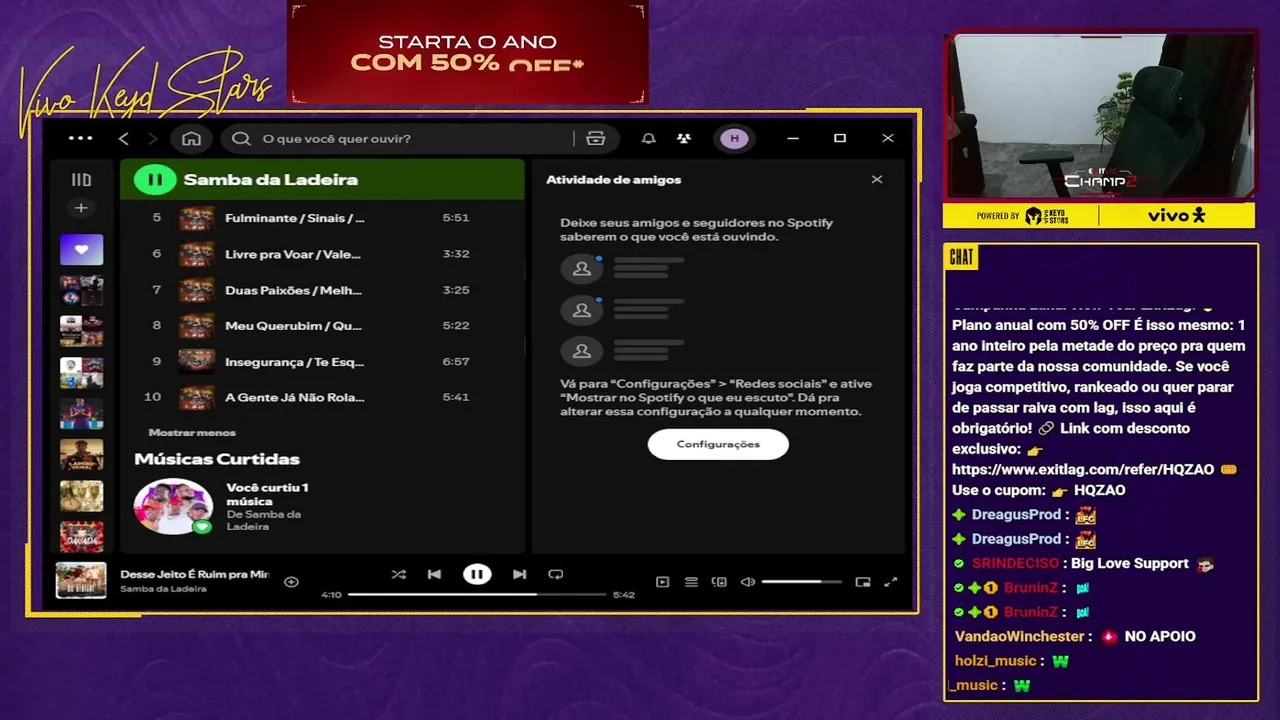The width and height of the screenshot is (1280, 720).
Task: Pause playback in the bottom player
Action: click(477, 574)
